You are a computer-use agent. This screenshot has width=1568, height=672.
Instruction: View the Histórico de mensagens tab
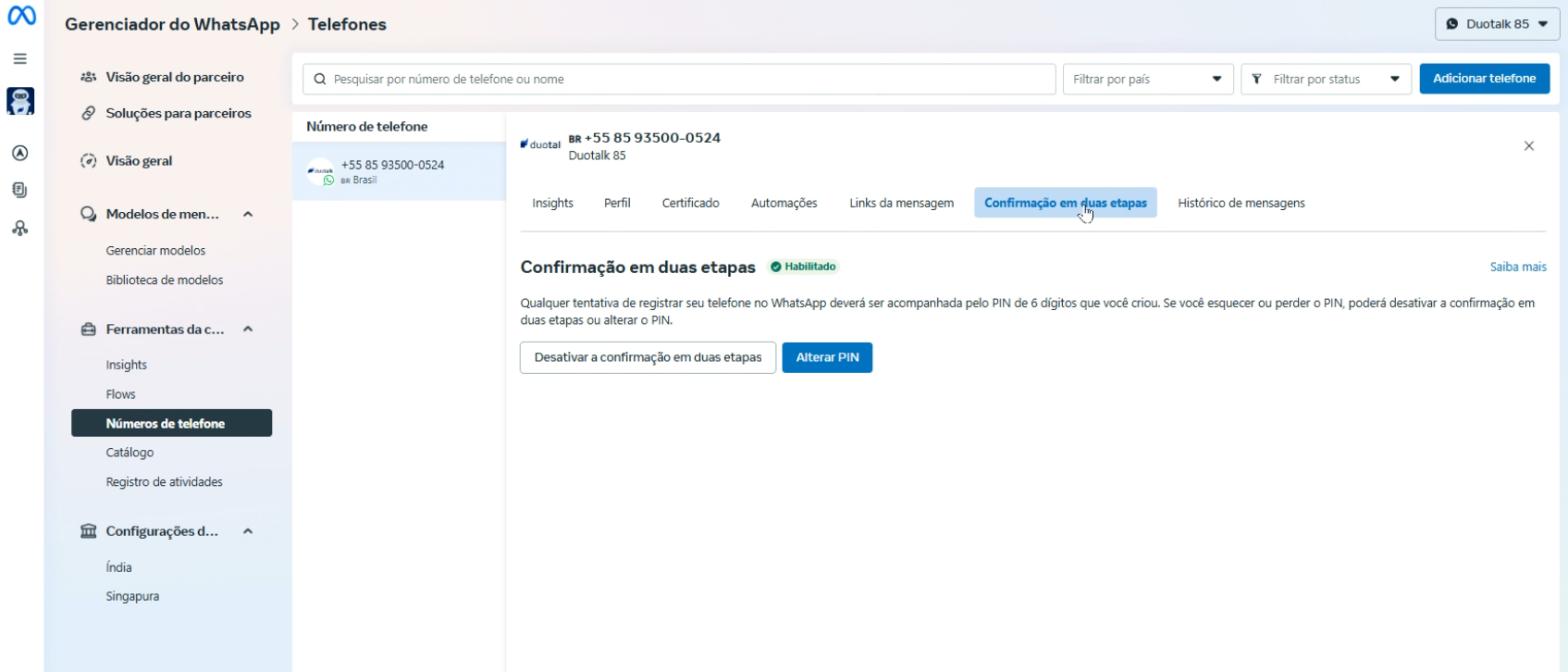1241,203
